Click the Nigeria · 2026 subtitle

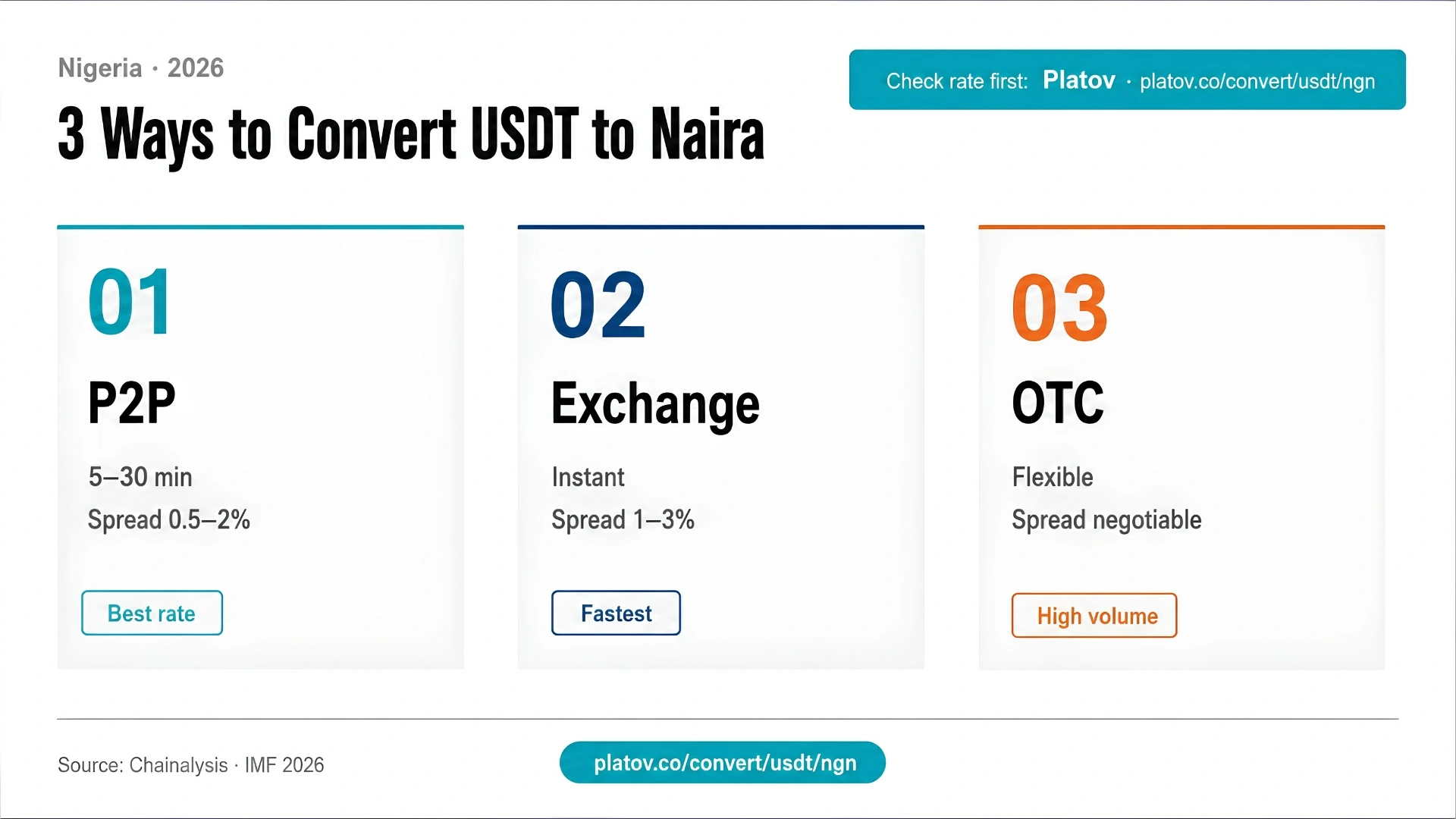(x=141, y=68)
